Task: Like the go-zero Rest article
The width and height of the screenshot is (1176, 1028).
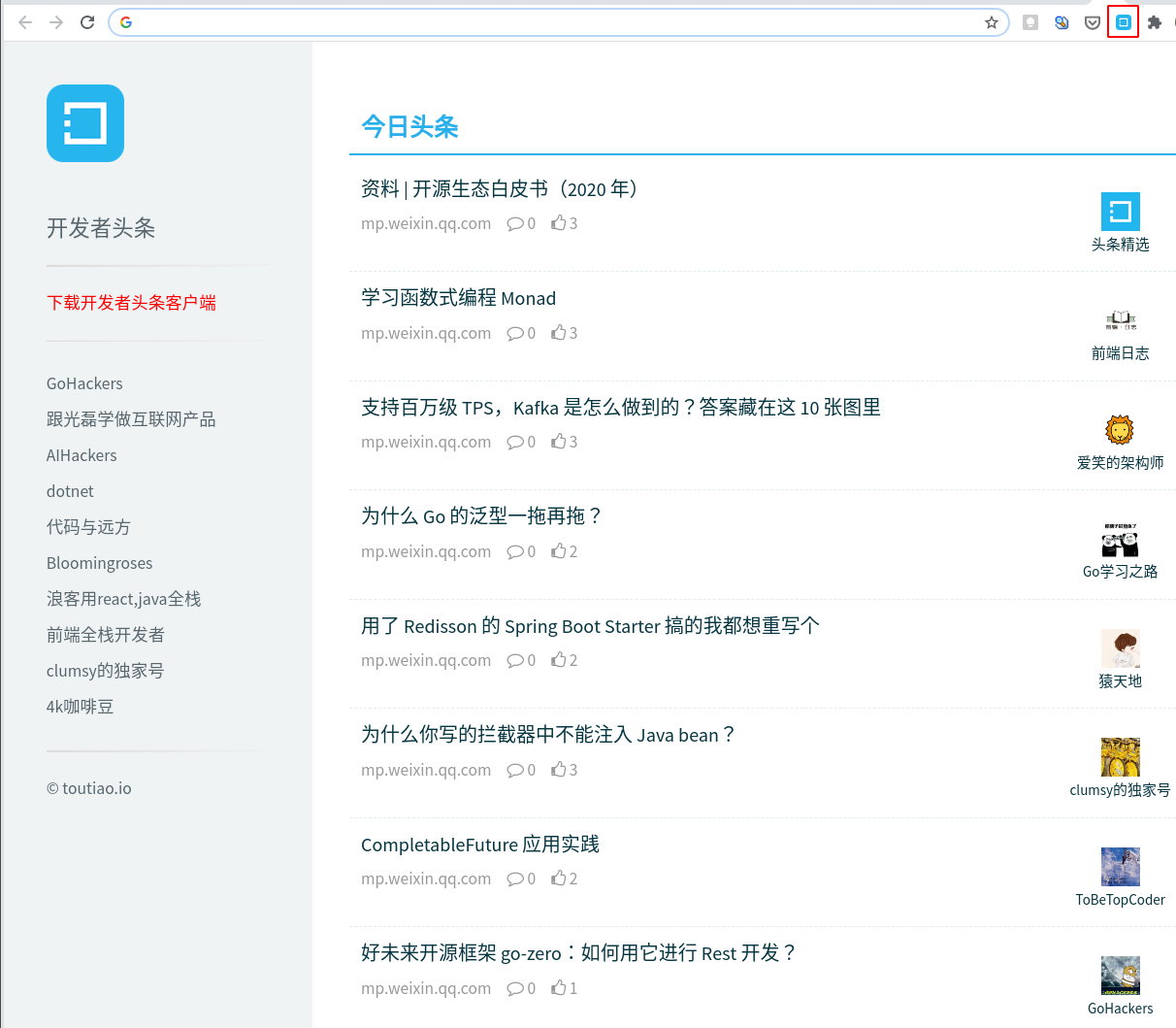Action: tap(558, 988)
